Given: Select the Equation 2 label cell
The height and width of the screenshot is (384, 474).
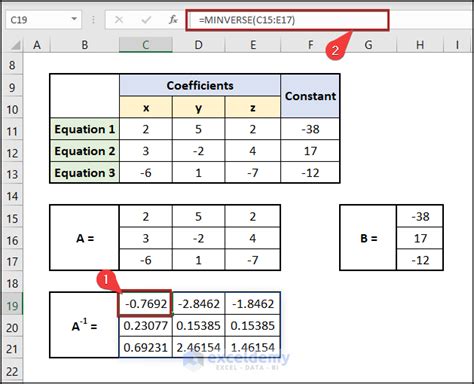Looking at the screenshot, I should [x=85, y=151].
